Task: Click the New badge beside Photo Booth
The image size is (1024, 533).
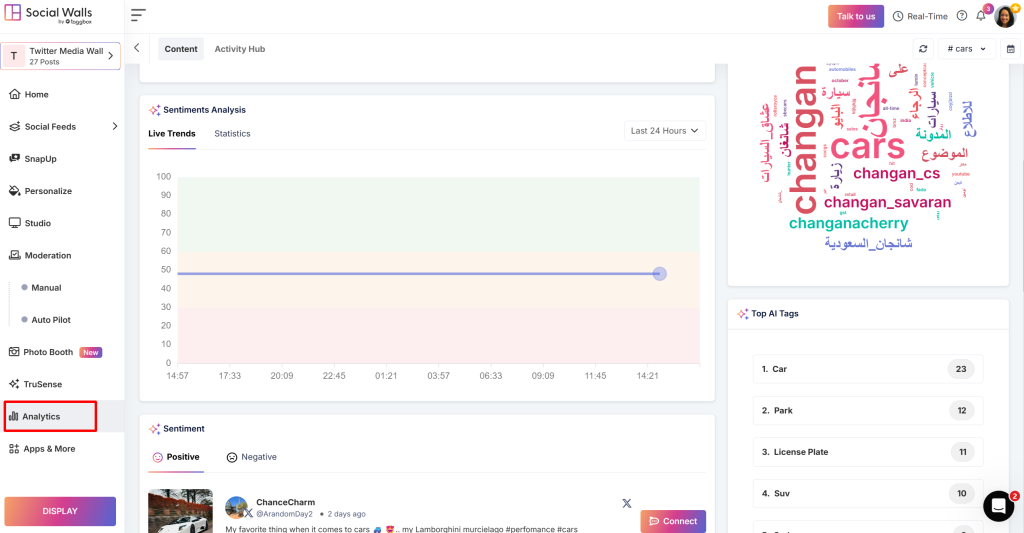Action: (x=91, y=352)
